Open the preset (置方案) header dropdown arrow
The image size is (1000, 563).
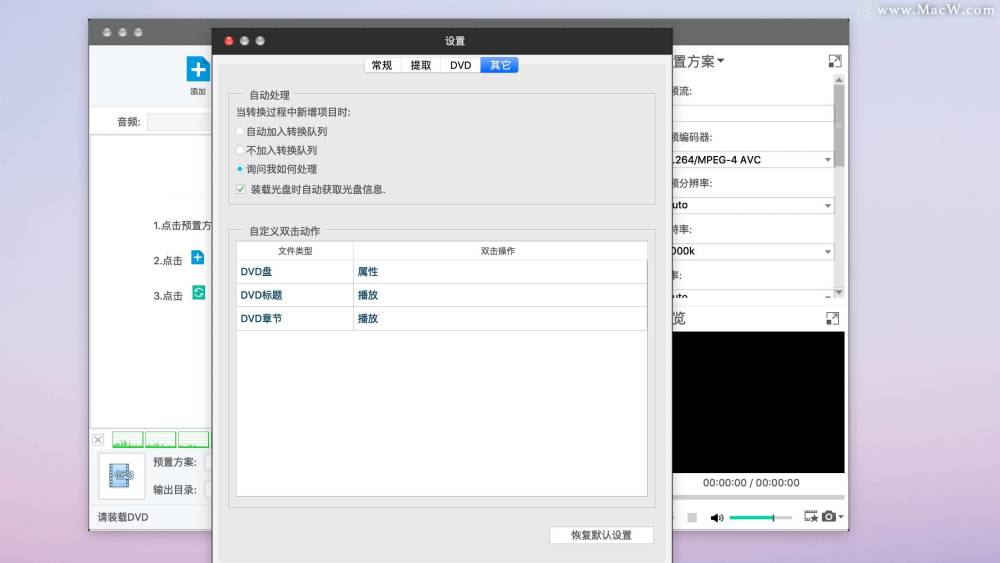pyautogui.click(x=721, y=61)
